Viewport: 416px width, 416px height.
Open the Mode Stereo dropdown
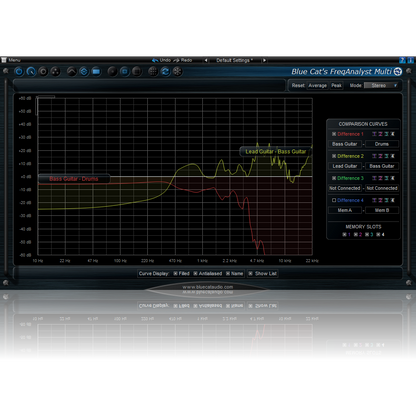point(381,86)
